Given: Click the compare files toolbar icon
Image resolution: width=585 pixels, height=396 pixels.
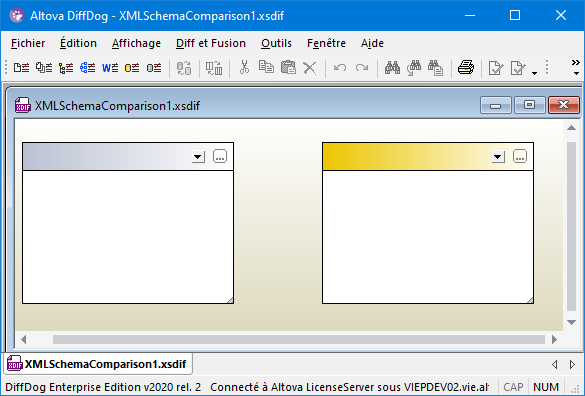Looking at the screenshot, I should pos(21,68).
